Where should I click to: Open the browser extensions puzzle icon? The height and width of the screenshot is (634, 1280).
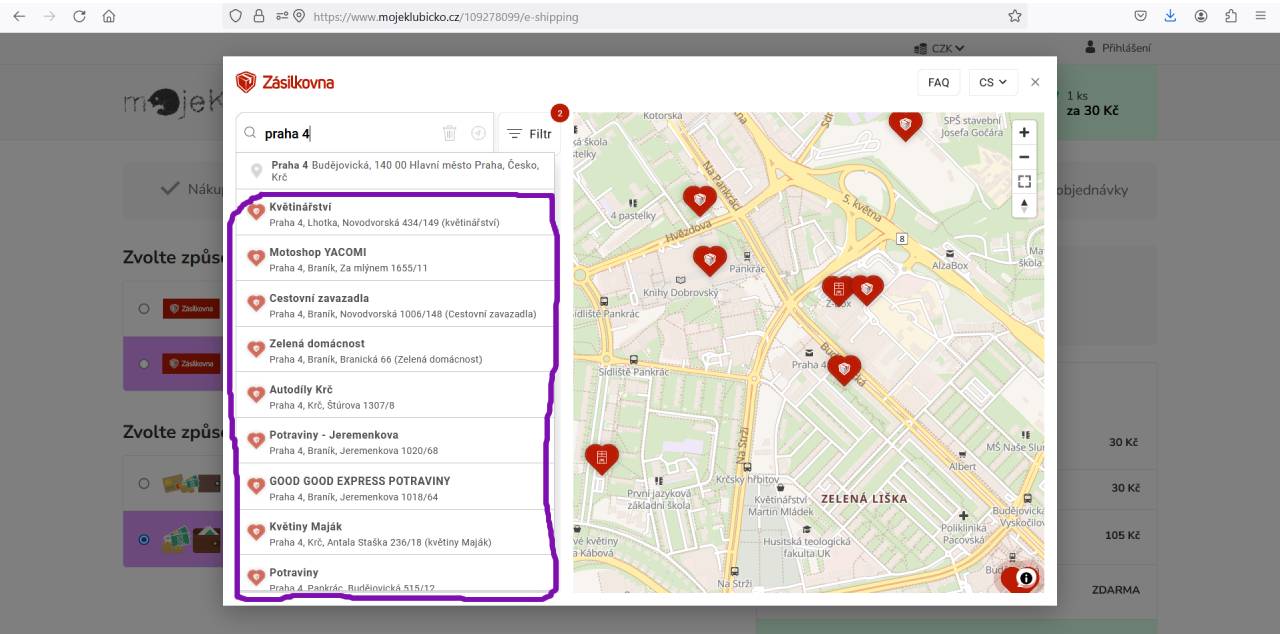[x=1231, y=16]
